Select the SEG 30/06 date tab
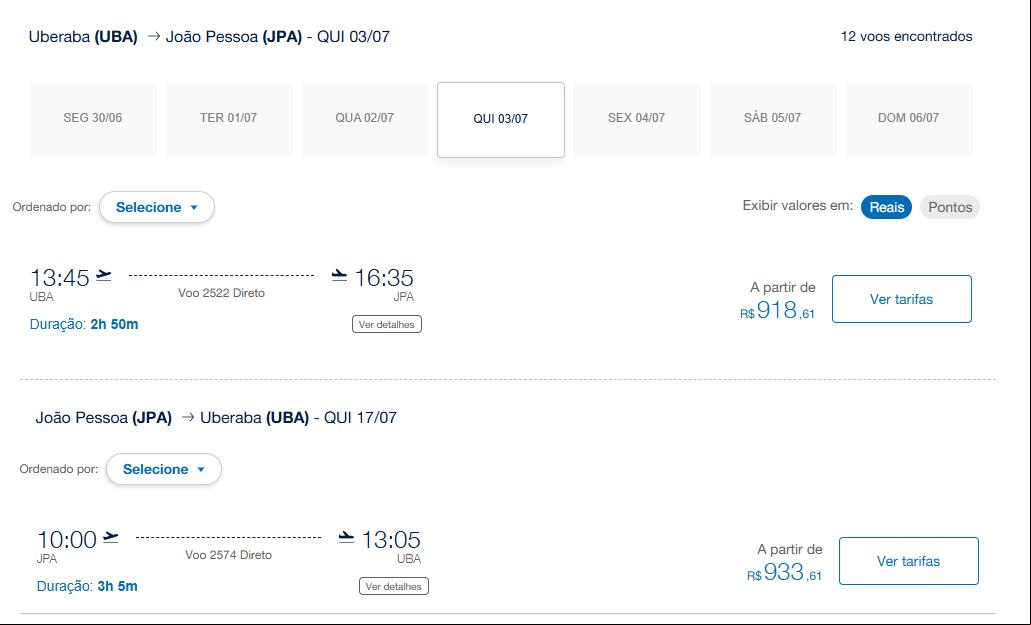The height and width of the screenshot is (625, 1031). click(93, 120)
